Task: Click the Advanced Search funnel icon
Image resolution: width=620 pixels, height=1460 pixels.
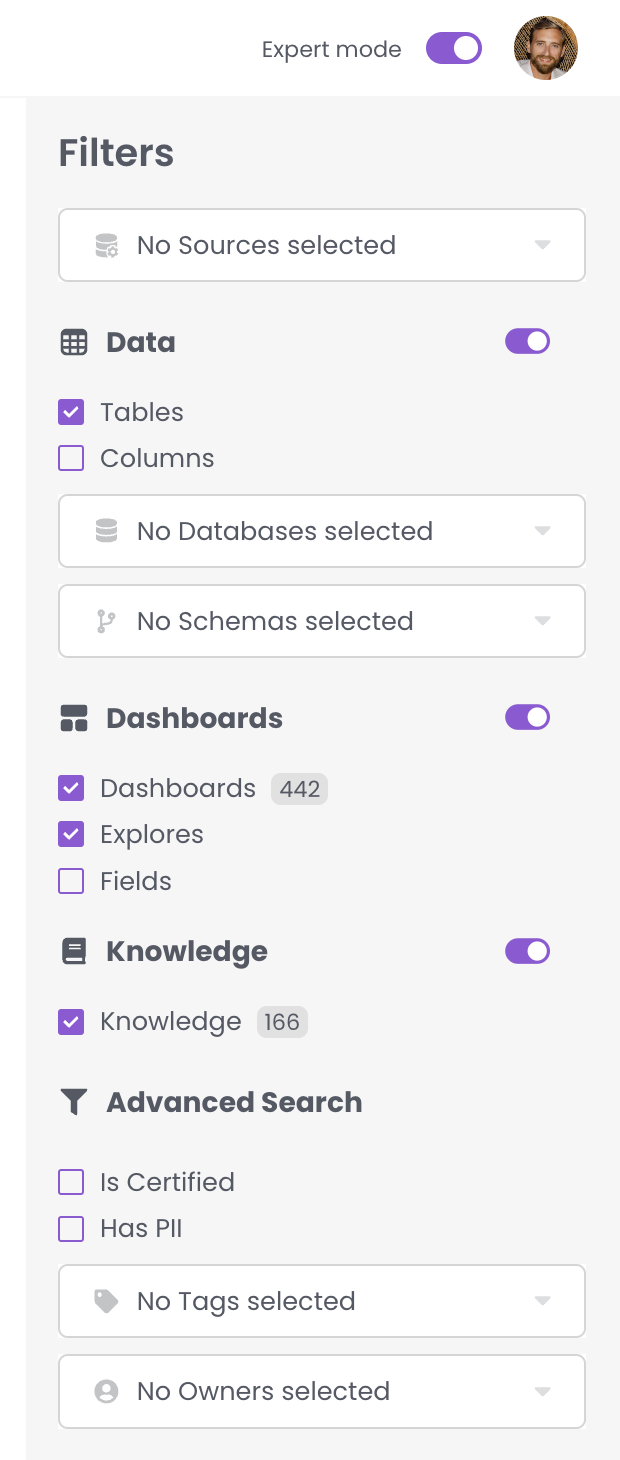Action: (x=74, y=1102)
